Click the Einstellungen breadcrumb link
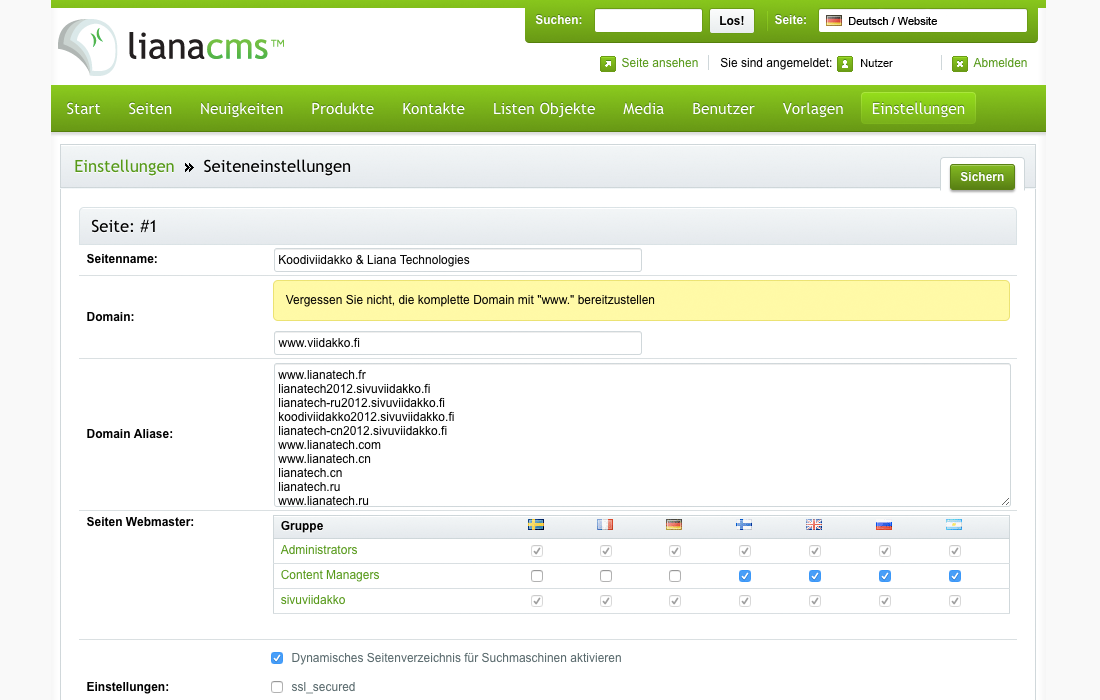1100x700 pixels. click(x=124, y=166)
